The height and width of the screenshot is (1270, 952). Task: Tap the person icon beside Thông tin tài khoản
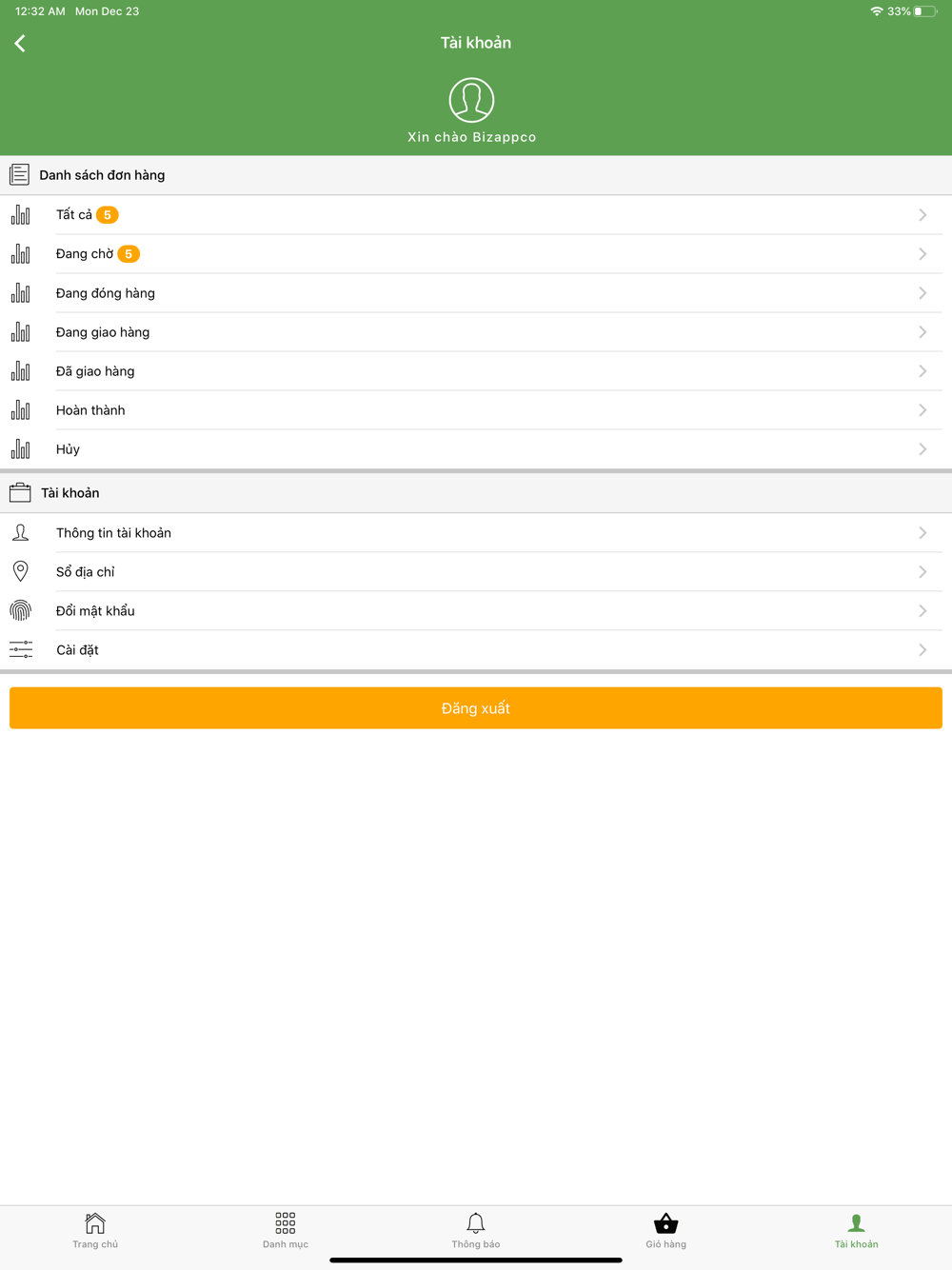click(20, 533)
